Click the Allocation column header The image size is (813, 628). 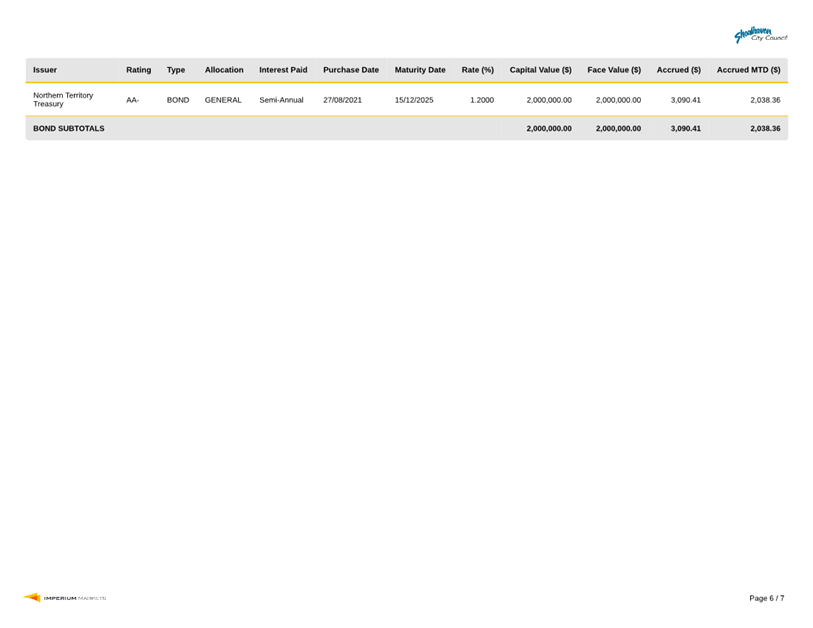pos(224,70)
